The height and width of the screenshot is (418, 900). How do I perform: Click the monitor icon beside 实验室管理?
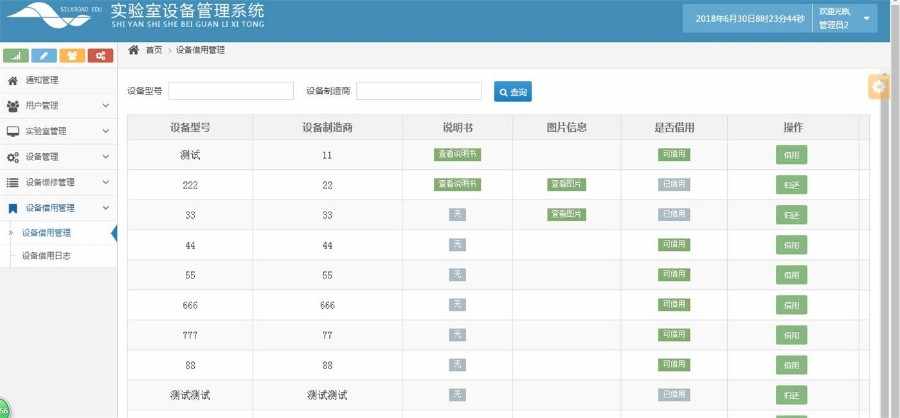pyautogui.click(x=13, y=131)
